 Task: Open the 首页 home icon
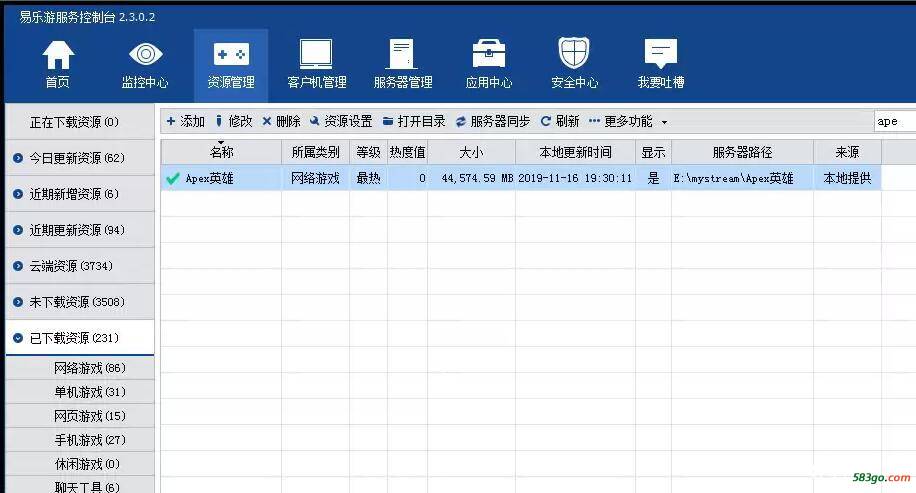tap(58, 55)
